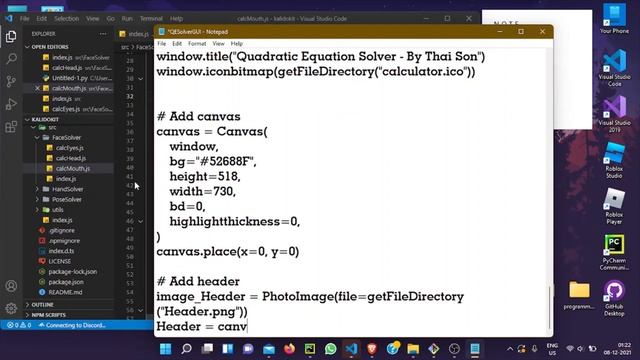Viewport: 640px width, 360px height.
Task: Open VS Code Run menu
Action: [x=127, y=19]
